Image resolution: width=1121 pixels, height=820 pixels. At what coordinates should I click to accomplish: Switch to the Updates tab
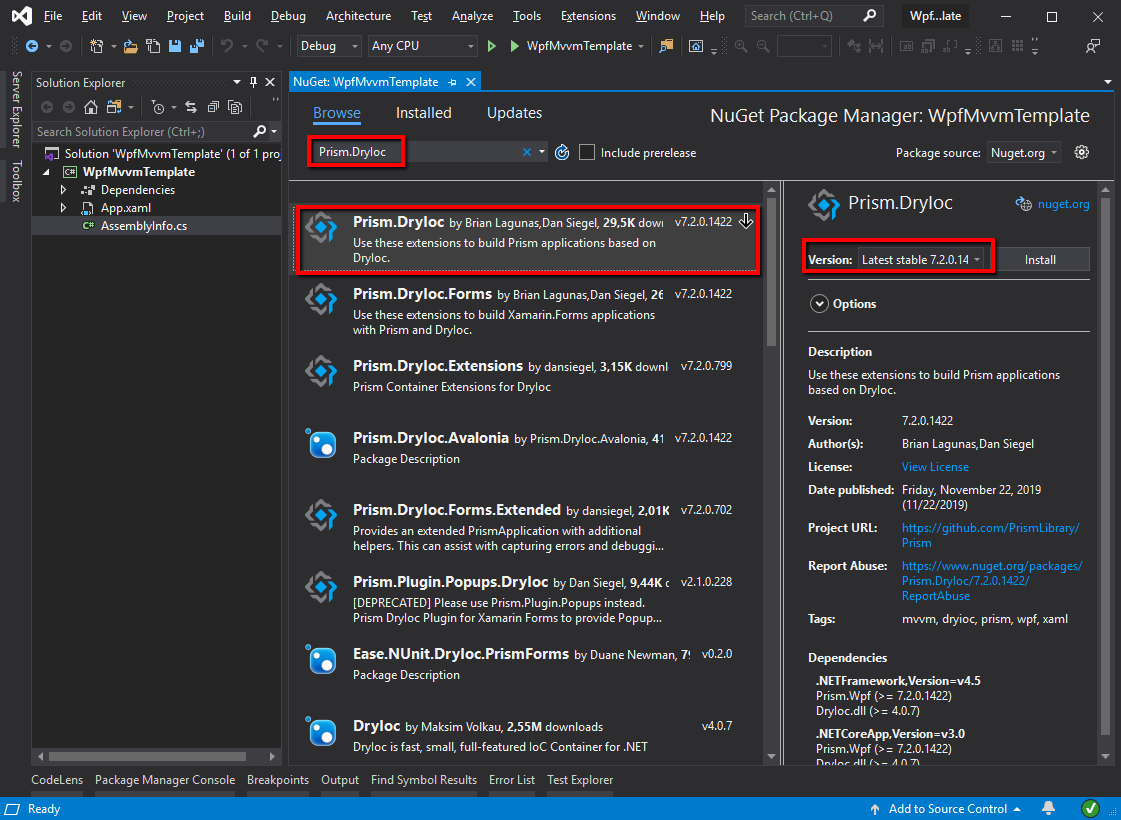click(514, 113)
